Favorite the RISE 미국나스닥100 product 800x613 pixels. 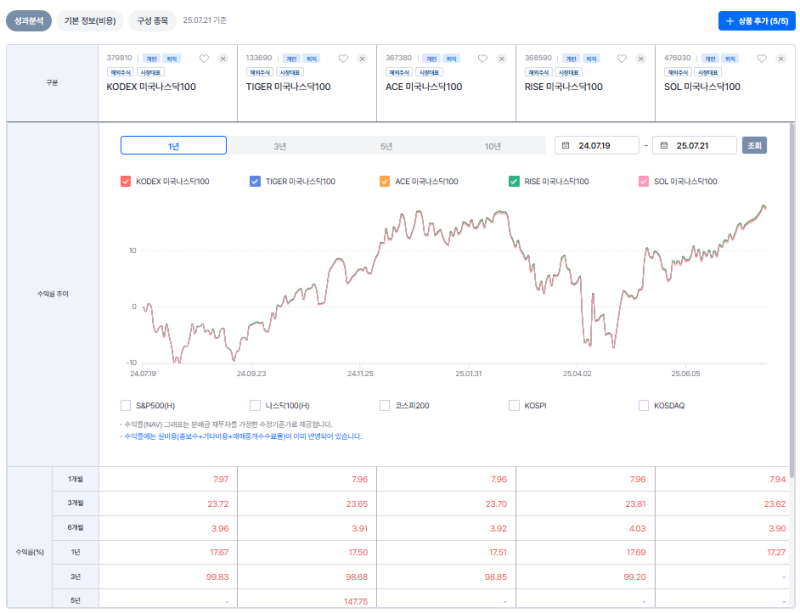click(622, 58)
